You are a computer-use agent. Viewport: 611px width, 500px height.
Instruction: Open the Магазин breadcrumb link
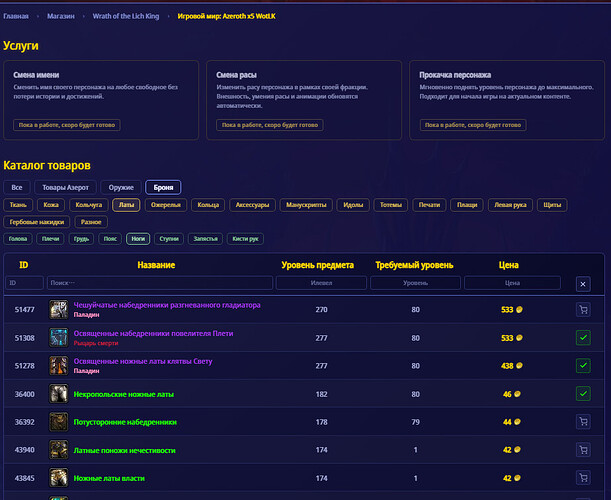61,16
